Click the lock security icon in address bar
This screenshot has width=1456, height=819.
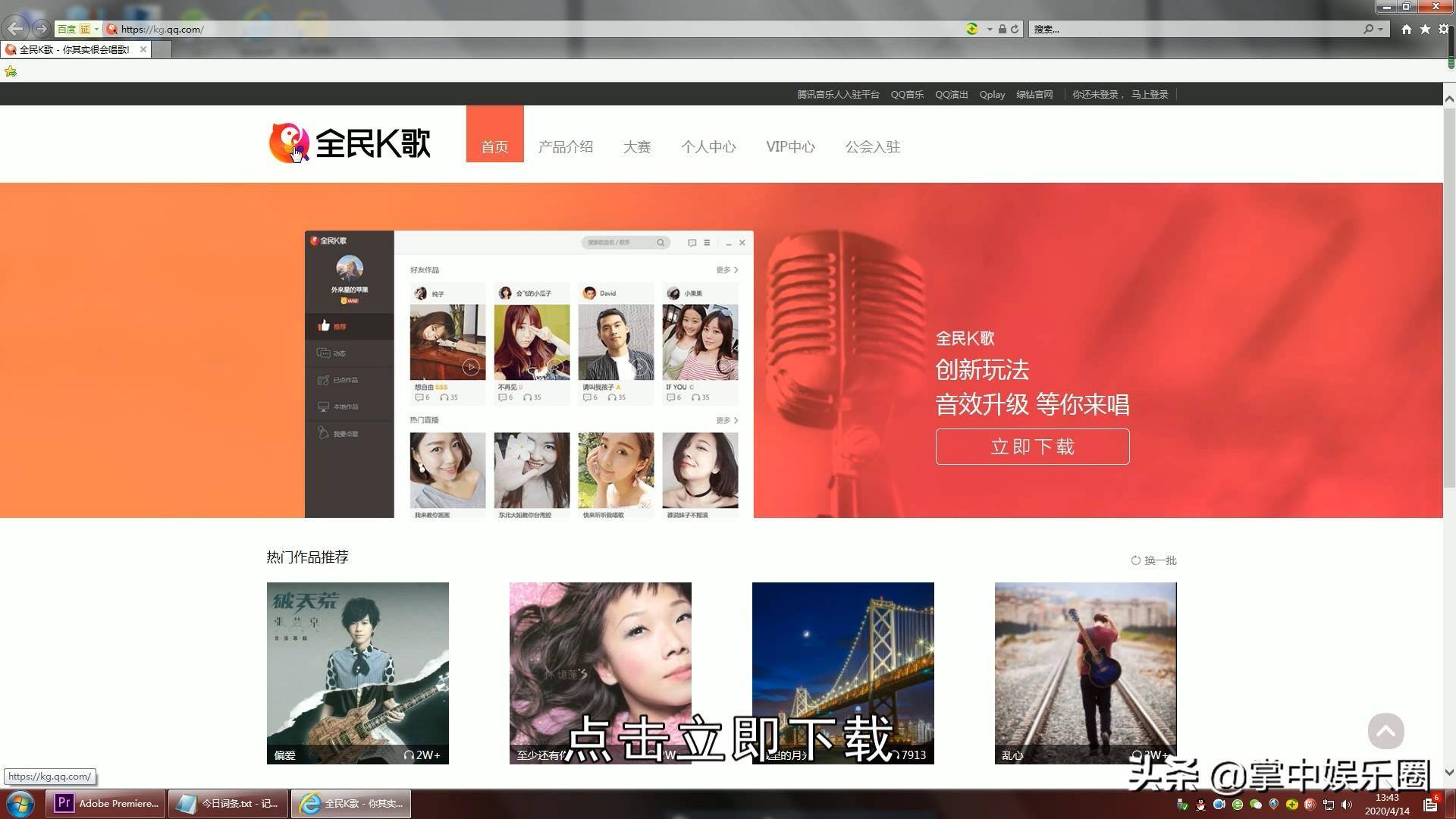point(1002,29)
